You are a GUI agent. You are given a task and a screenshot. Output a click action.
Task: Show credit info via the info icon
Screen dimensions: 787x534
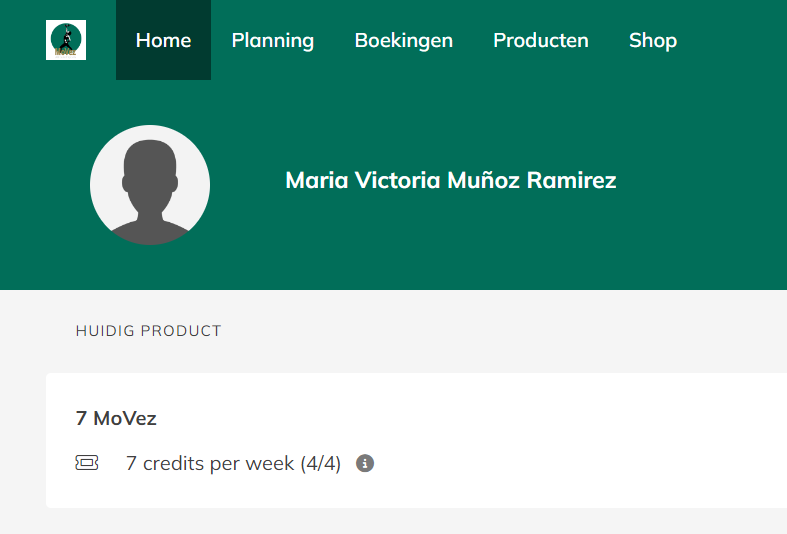[x=365, y=463]
